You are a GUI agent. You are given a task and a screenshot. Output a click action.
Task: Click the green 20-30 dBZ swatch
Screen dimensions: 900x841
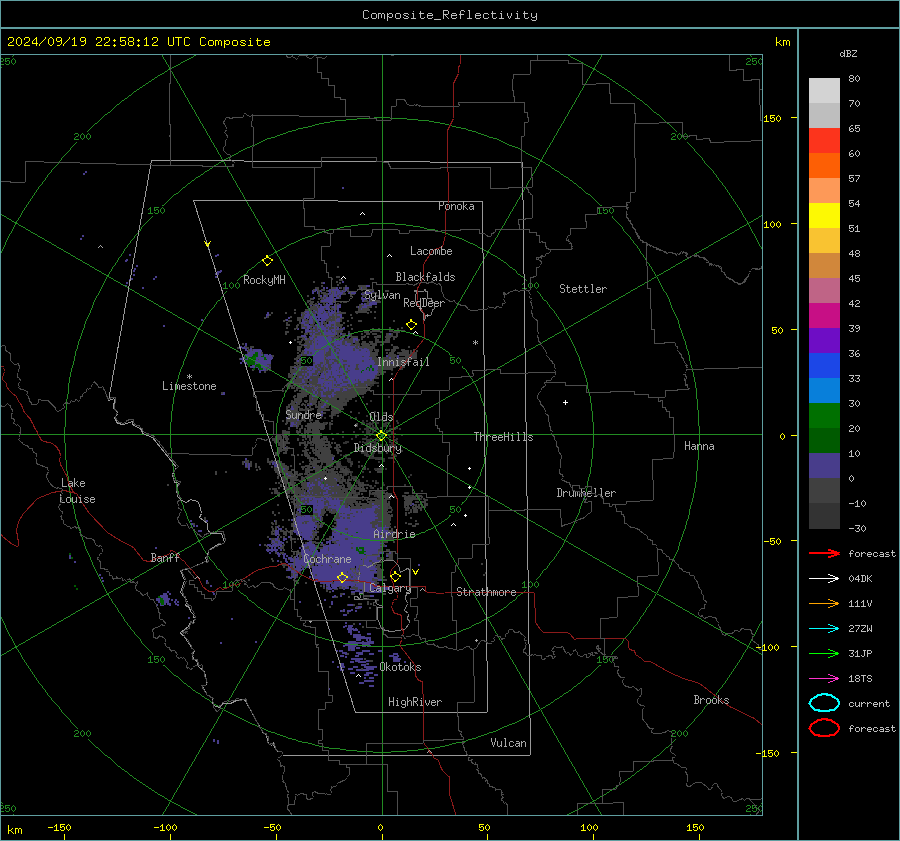824,415
